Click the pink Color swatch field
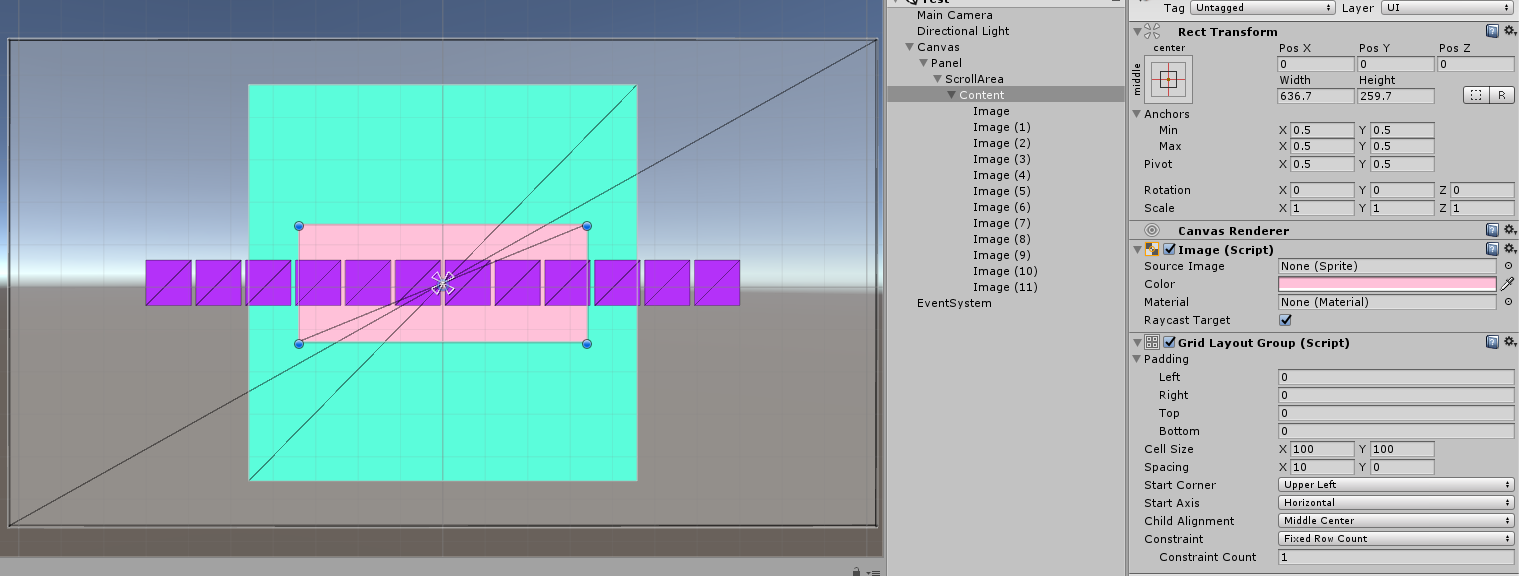Viewport: 1519px width, 576px height. tap(1387, 284)
